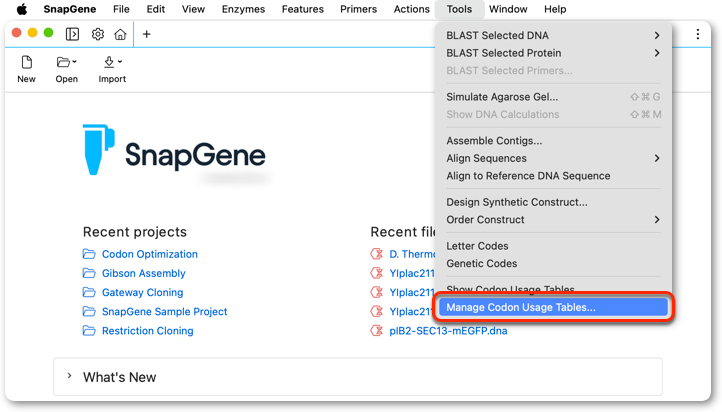The image size is (722, 412).
Task: Open Genetic Codes
Action: point(553,263)
